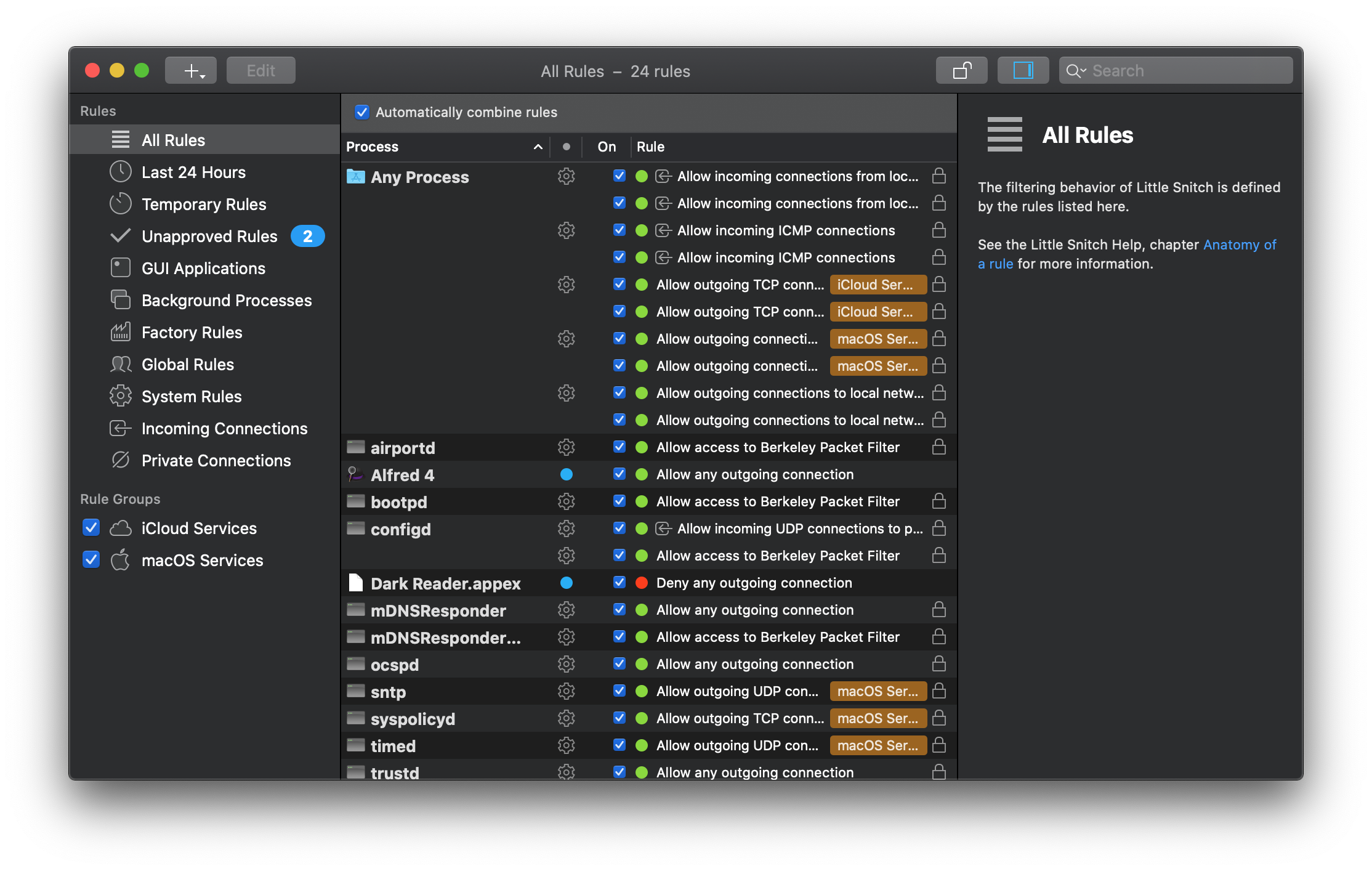Click the Alfred 4 app icon
Screen dimensions: 1372x871
[x=355, y=474]
